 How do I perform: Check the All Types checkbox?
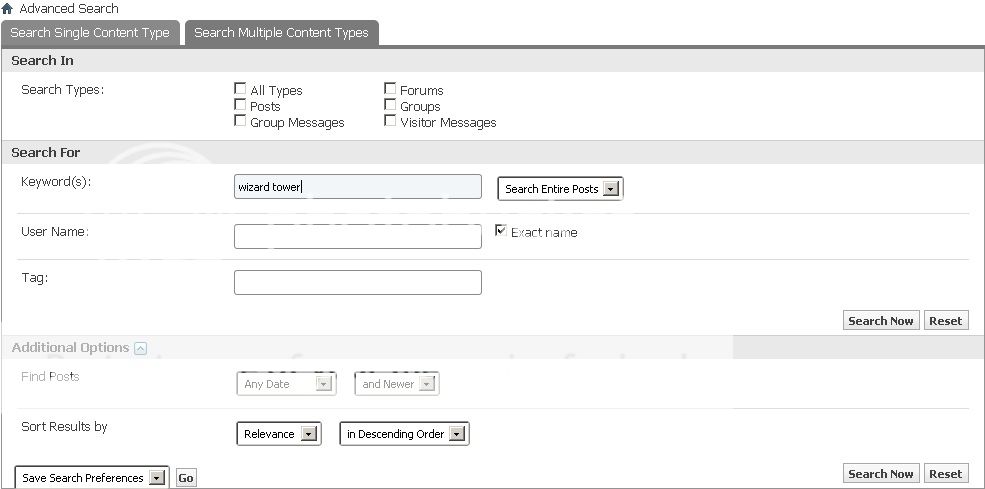click(240, 89)
